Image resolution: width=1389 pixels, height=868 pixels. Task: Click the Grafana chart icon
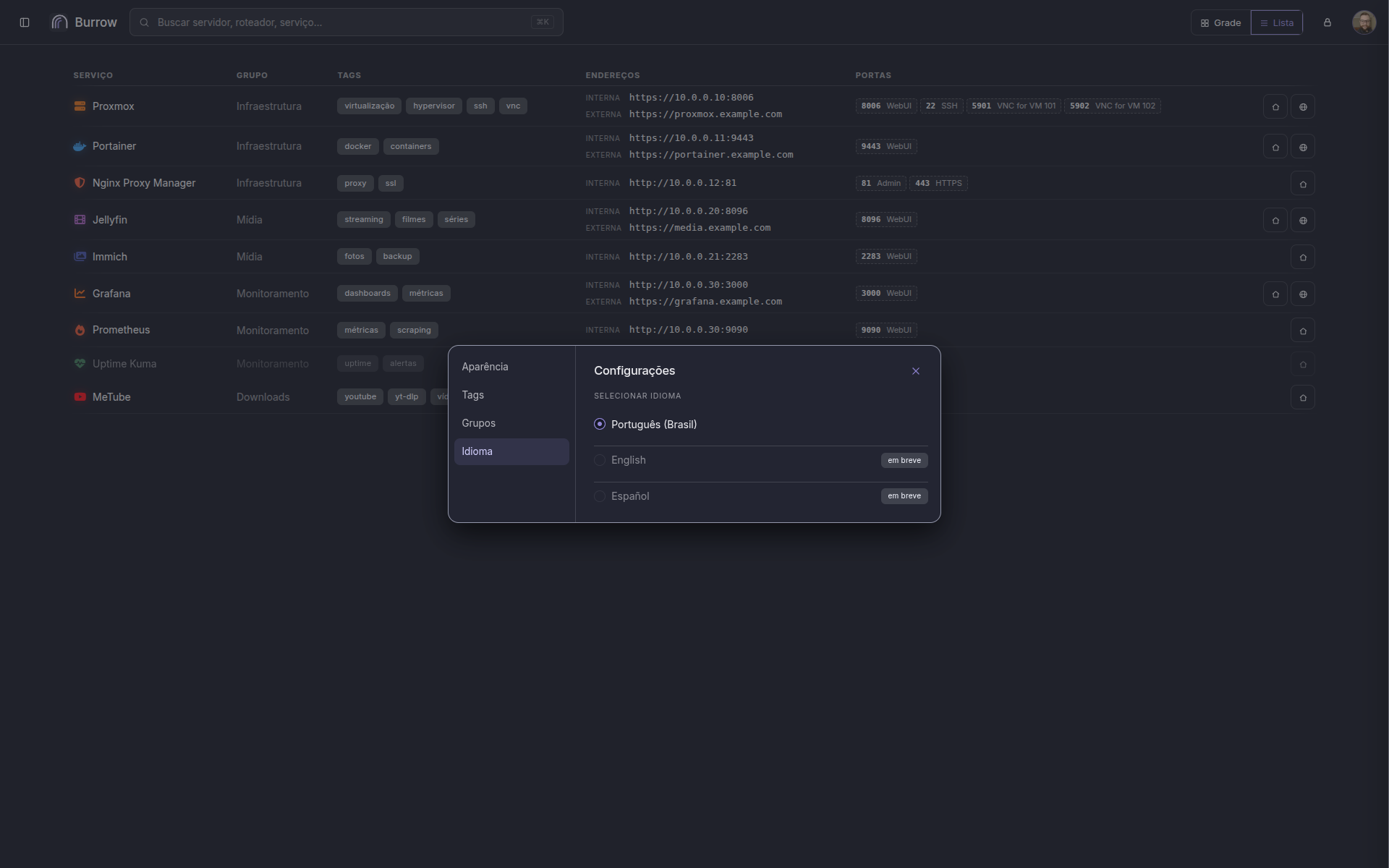pos(80,294)
